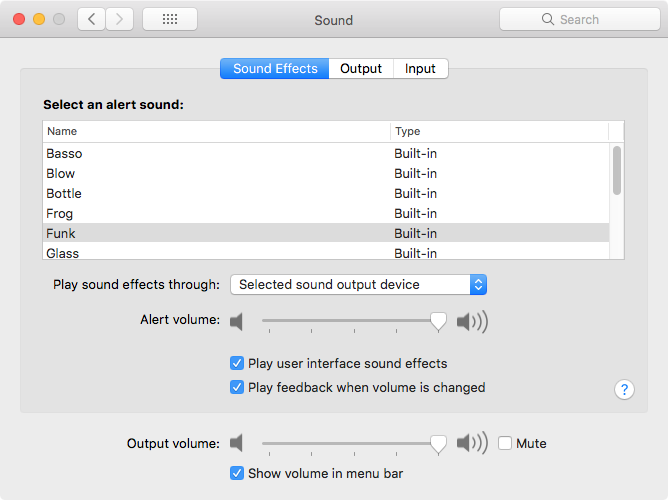This screenshot has height=500, width=668.
Task: Enable the Mute checkbox
Action: point(505,443)
